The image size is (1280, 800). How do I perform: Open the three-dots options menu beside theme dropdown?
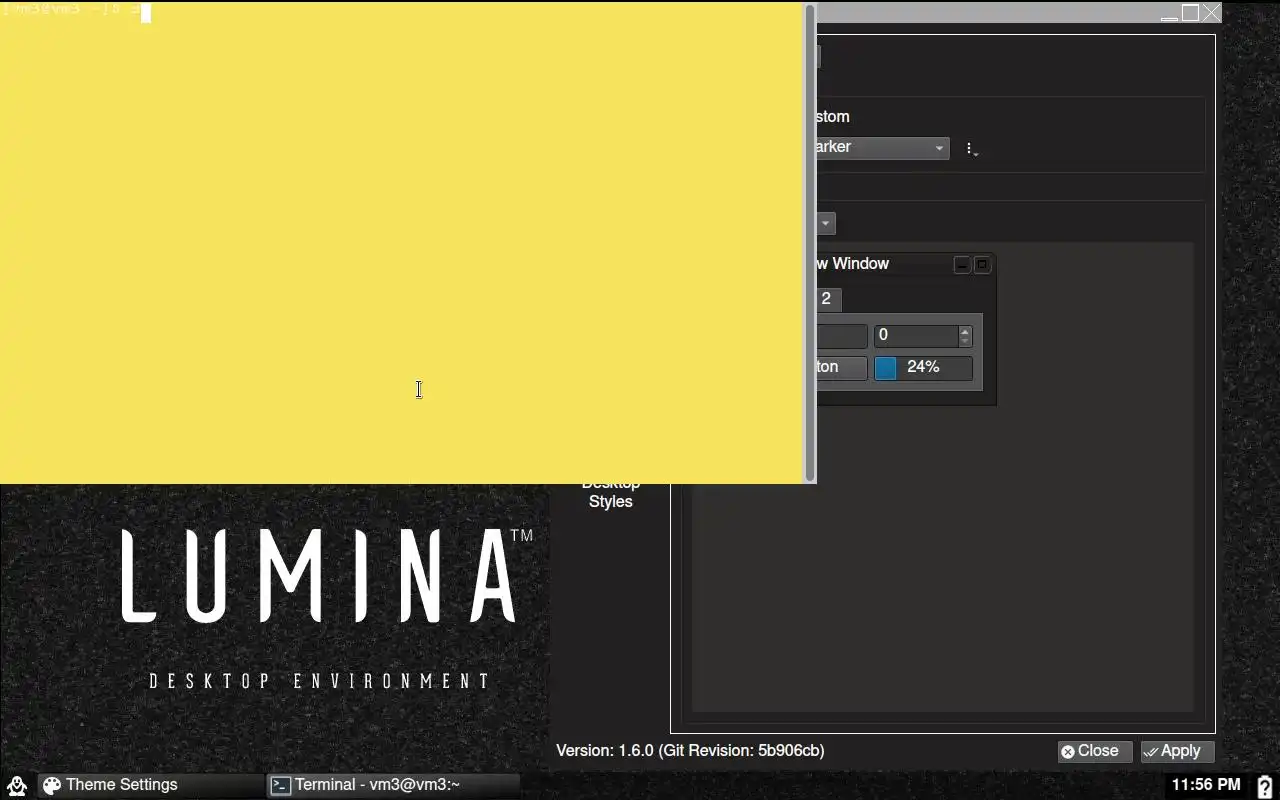[x=971, y=149]
